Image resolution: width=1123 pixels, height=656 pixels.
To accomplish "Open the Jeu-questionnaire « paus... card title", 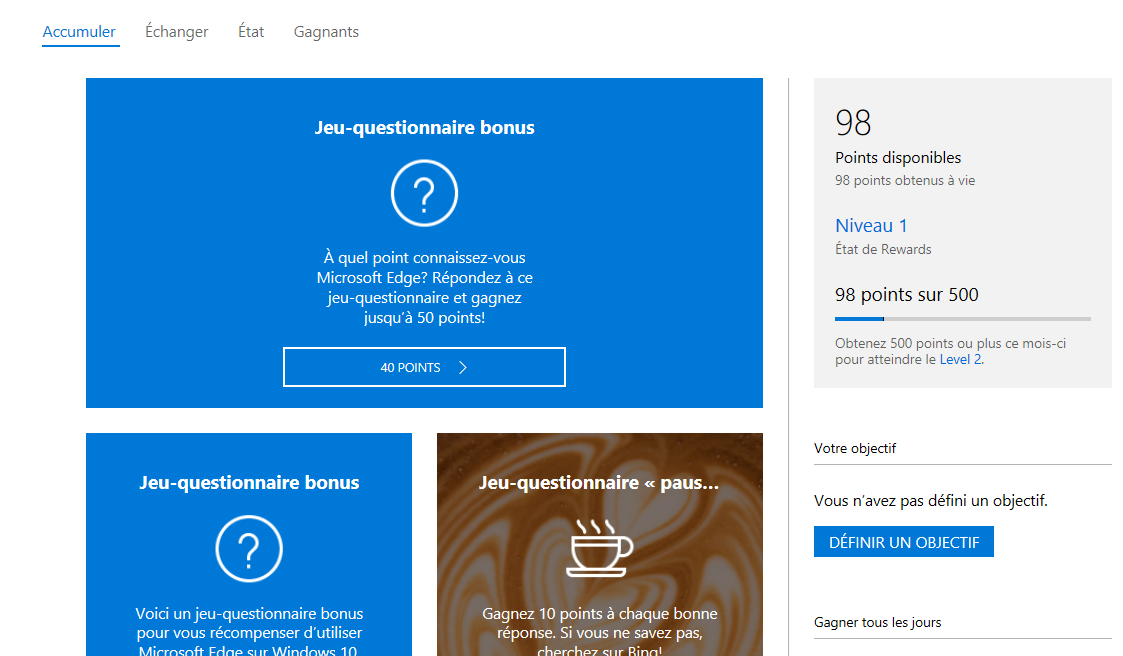I will [x=599, y=483].
